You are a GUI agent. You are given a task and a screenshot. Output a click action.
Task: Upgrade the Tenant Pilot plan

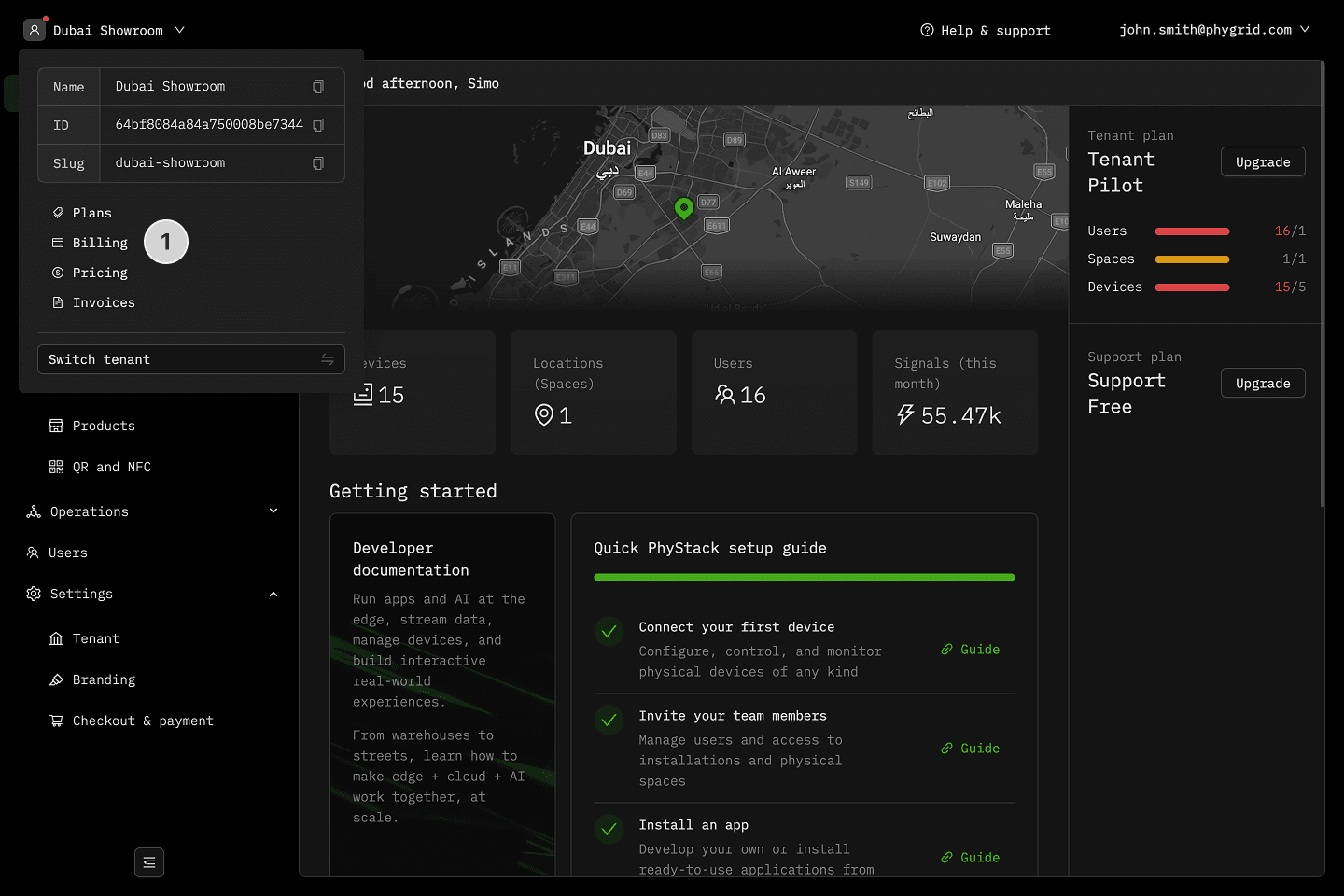point(1263,162)
